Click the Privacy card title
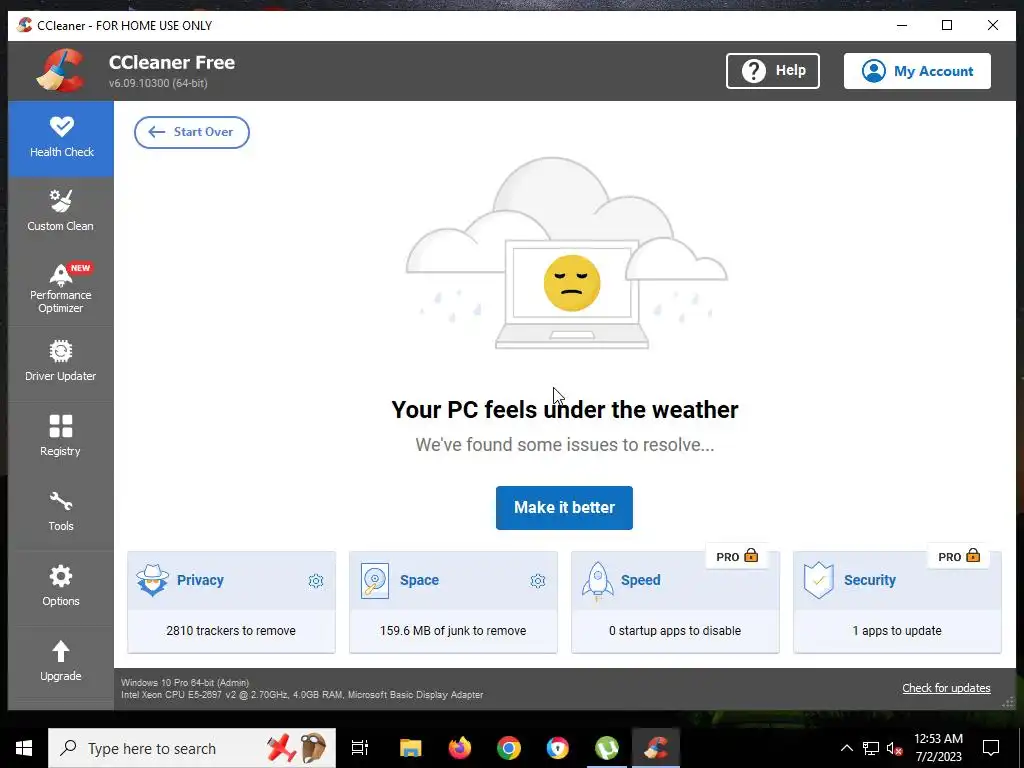Viewport: 1024px width, 768px height. [200, 580]
